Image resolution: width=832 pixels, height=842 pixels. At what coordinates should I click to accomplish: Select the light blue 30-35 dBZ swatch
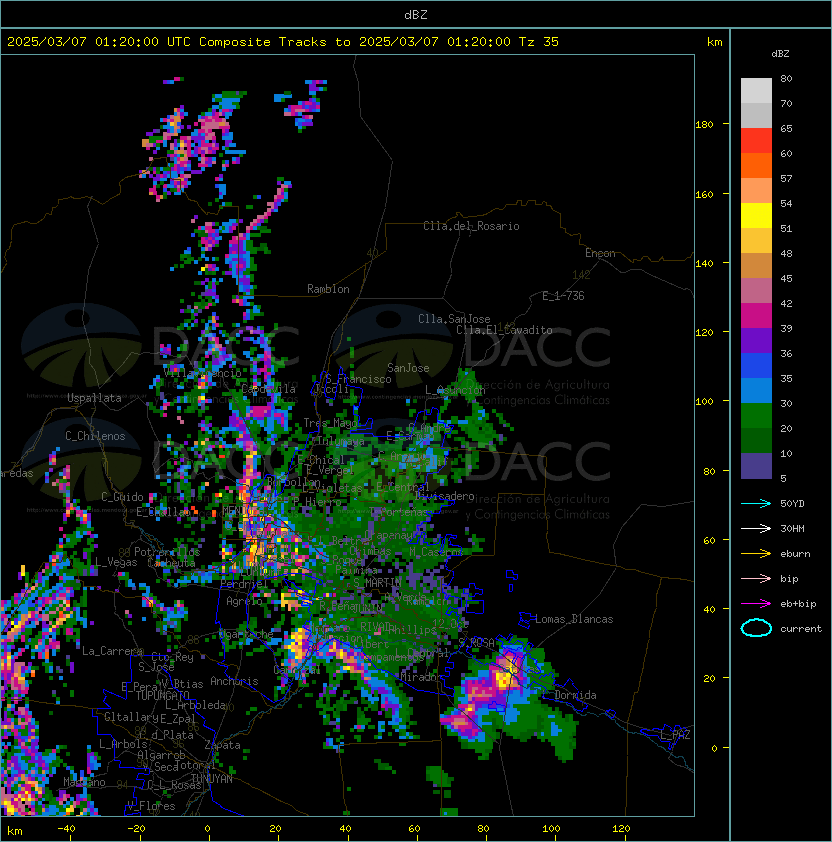pyautogui.click(x=756, y=390)
